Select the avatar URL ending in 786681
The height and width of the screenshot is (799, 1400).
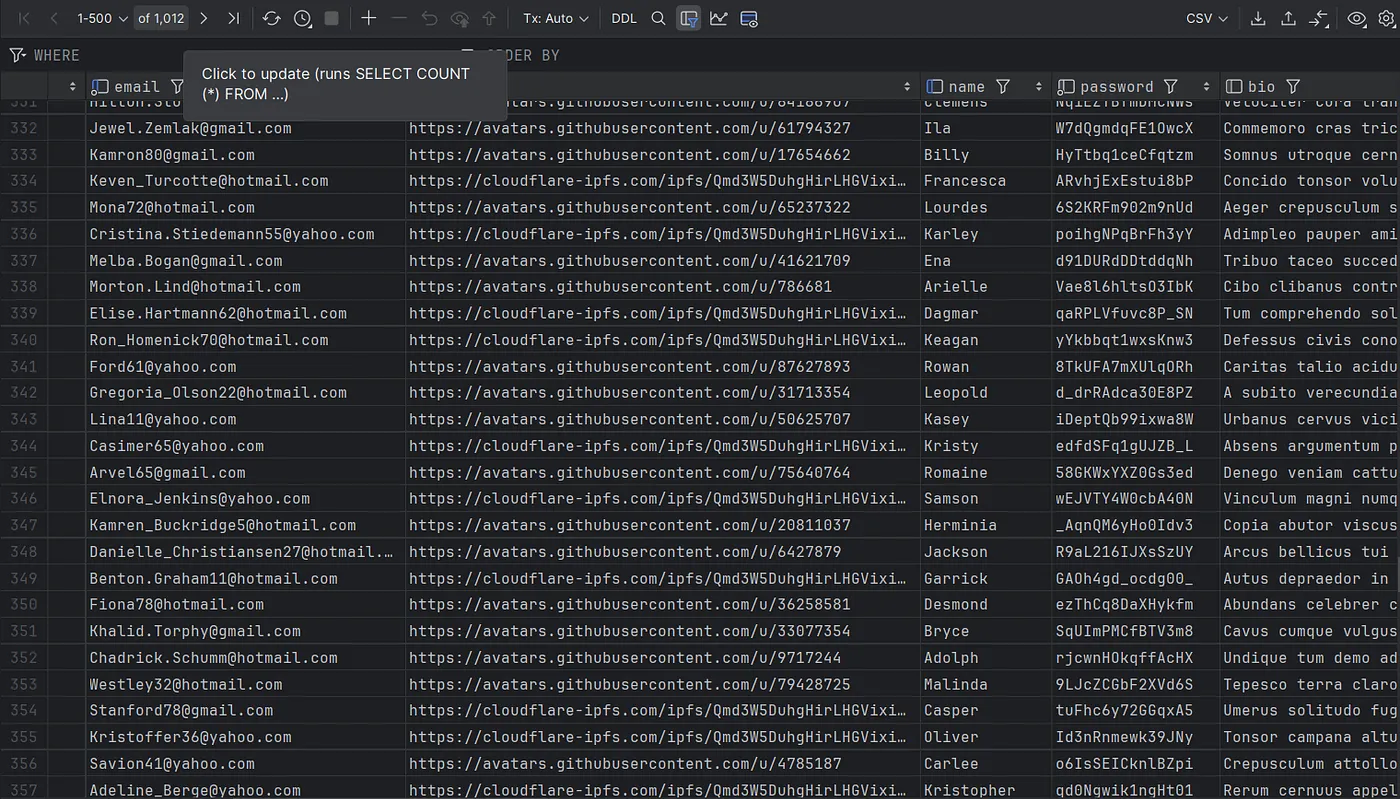point(662,287)
